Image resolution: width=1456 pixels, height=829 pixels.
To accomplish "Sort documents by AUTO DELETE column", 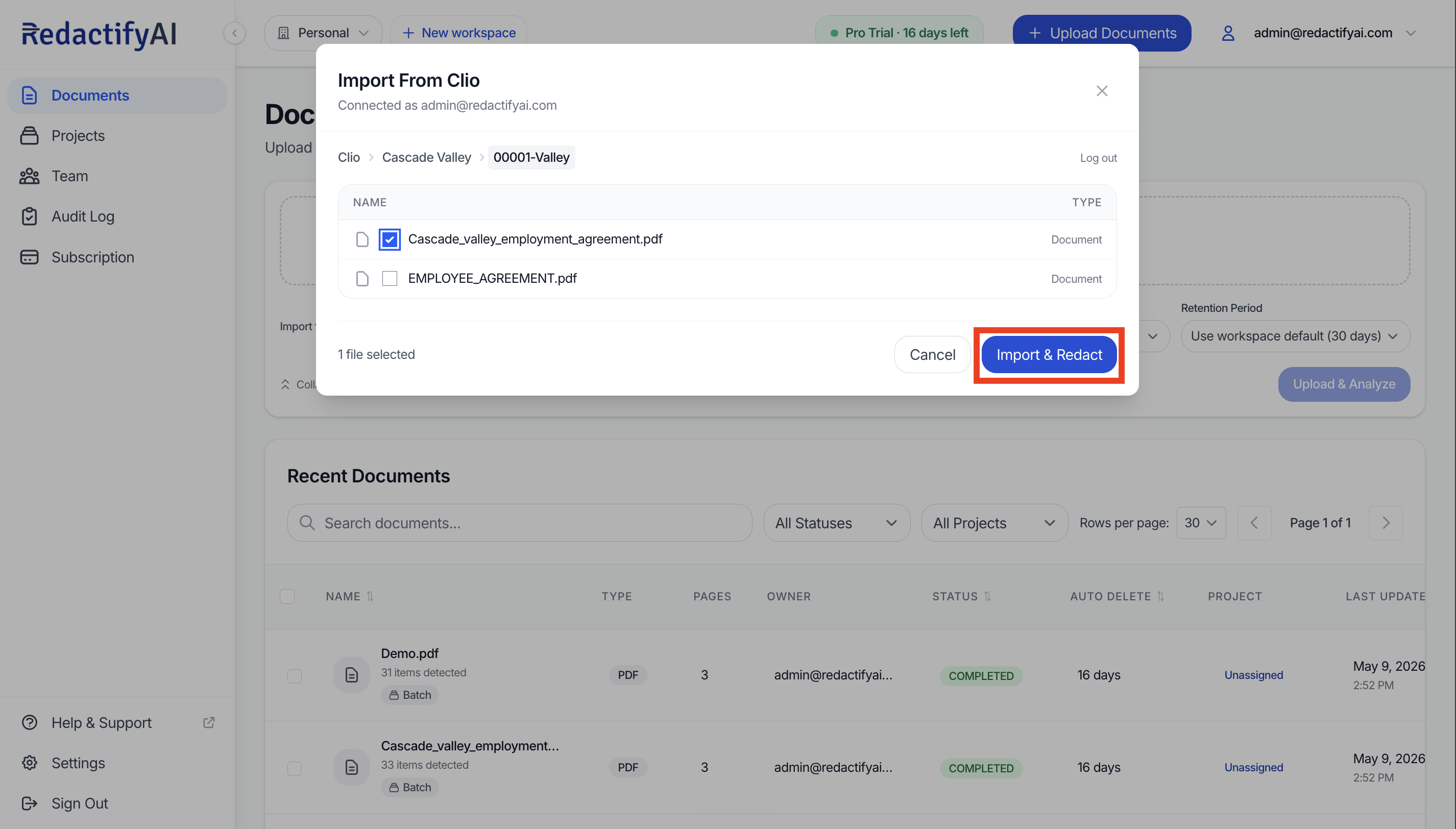I will click(x=1117, y=596).
